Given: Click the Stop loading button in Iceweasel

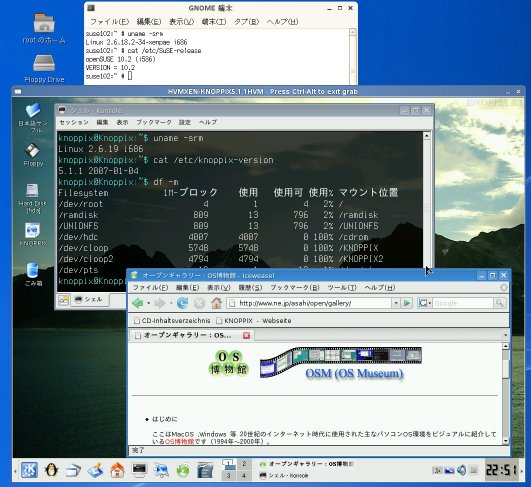Looking at the screenshot, I should (x=199, y=303).
